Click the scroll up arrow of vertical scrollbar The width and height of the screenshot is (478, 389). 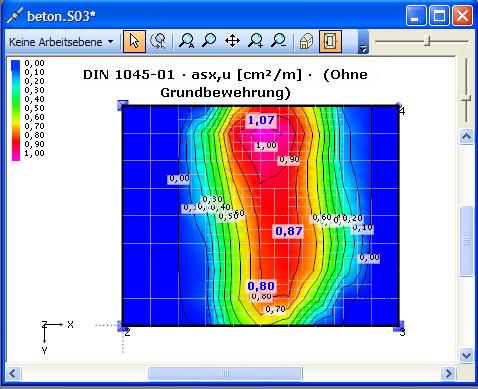pyautogui.click(x=466, y=136)
